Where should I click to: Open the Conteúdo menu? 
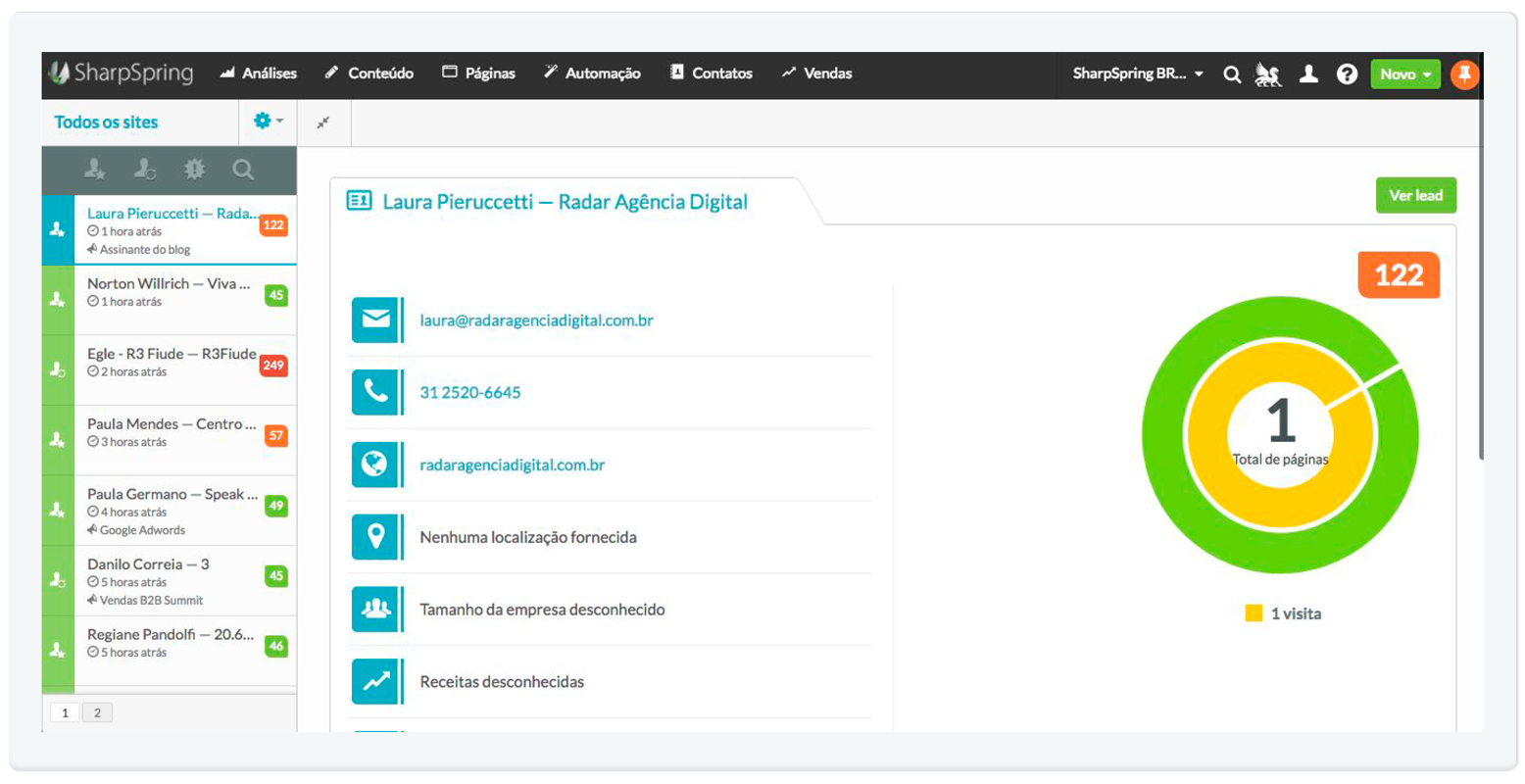tap(369, 73)
